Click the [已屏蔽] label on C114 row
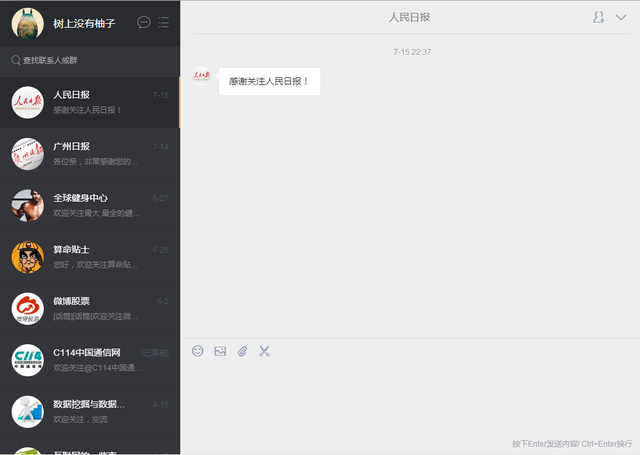This screenshot has height=455, width=640. point(155,353)
